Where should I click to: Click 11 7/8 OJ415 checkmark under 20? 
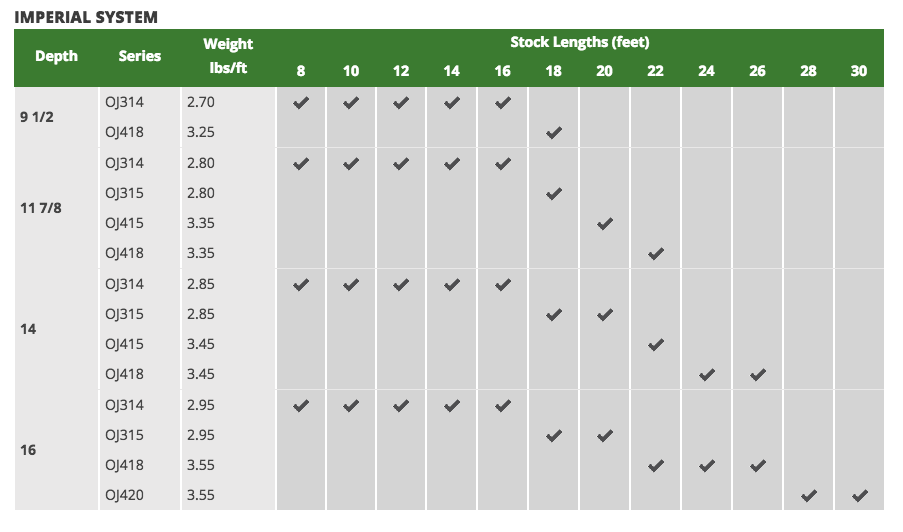coord(605,223)
